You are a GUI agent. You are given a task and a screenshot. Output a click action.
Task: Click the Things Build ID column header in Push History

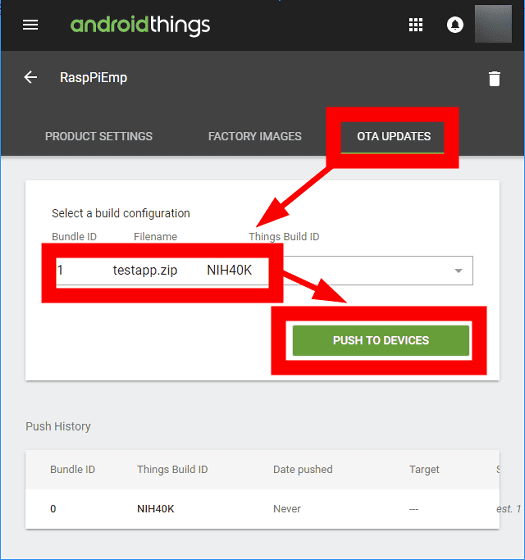pyautogui.click(x=172, y=469)
